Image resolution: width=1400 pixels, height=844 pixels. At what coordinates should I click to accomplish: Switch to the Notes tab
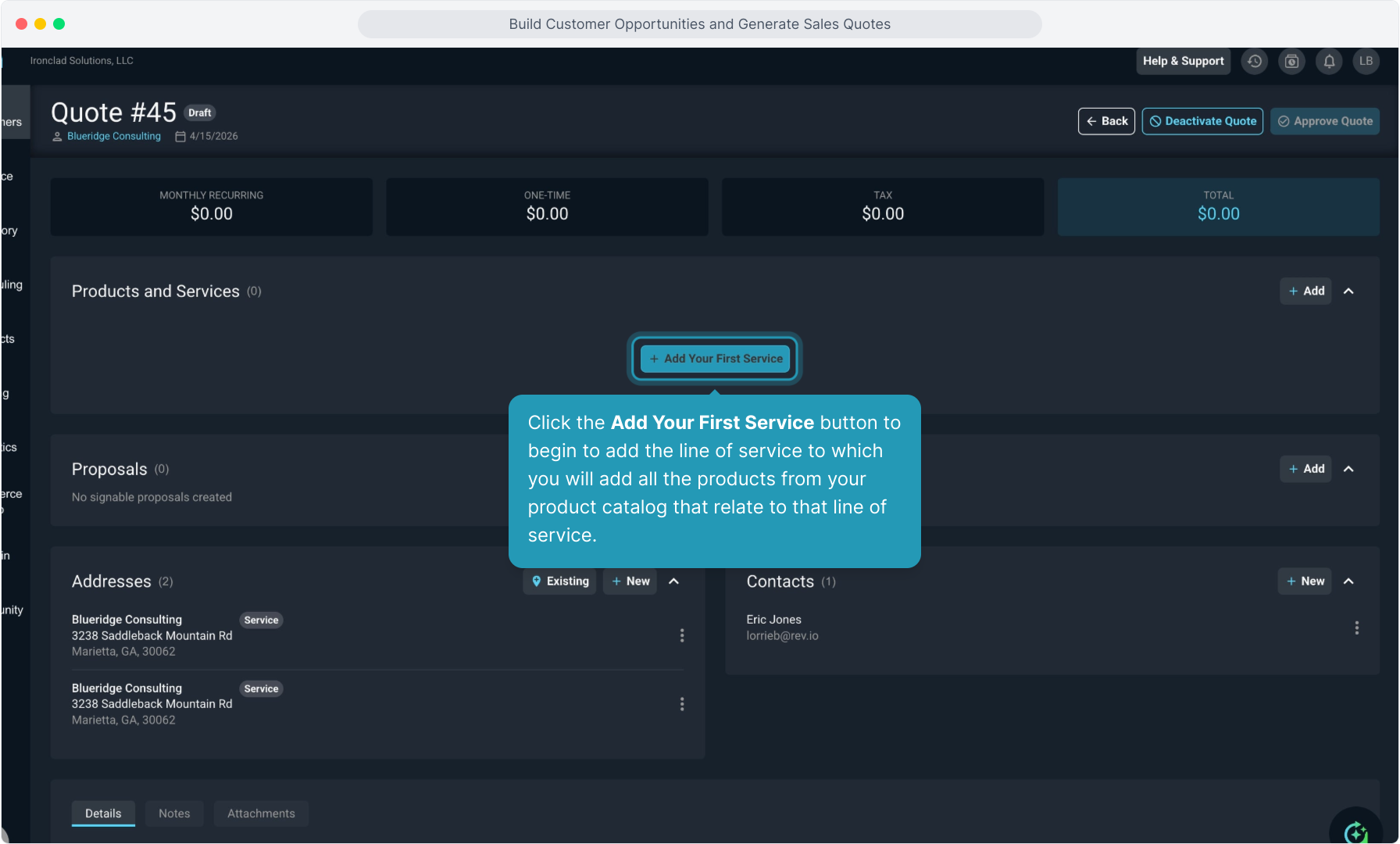(174, 814)
